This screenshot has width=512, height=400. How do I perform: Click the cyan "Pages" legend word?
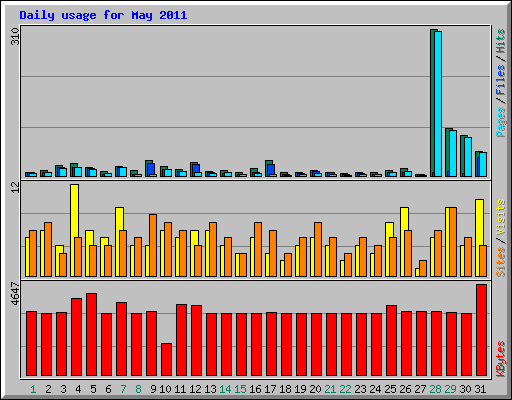click(500, 122)
